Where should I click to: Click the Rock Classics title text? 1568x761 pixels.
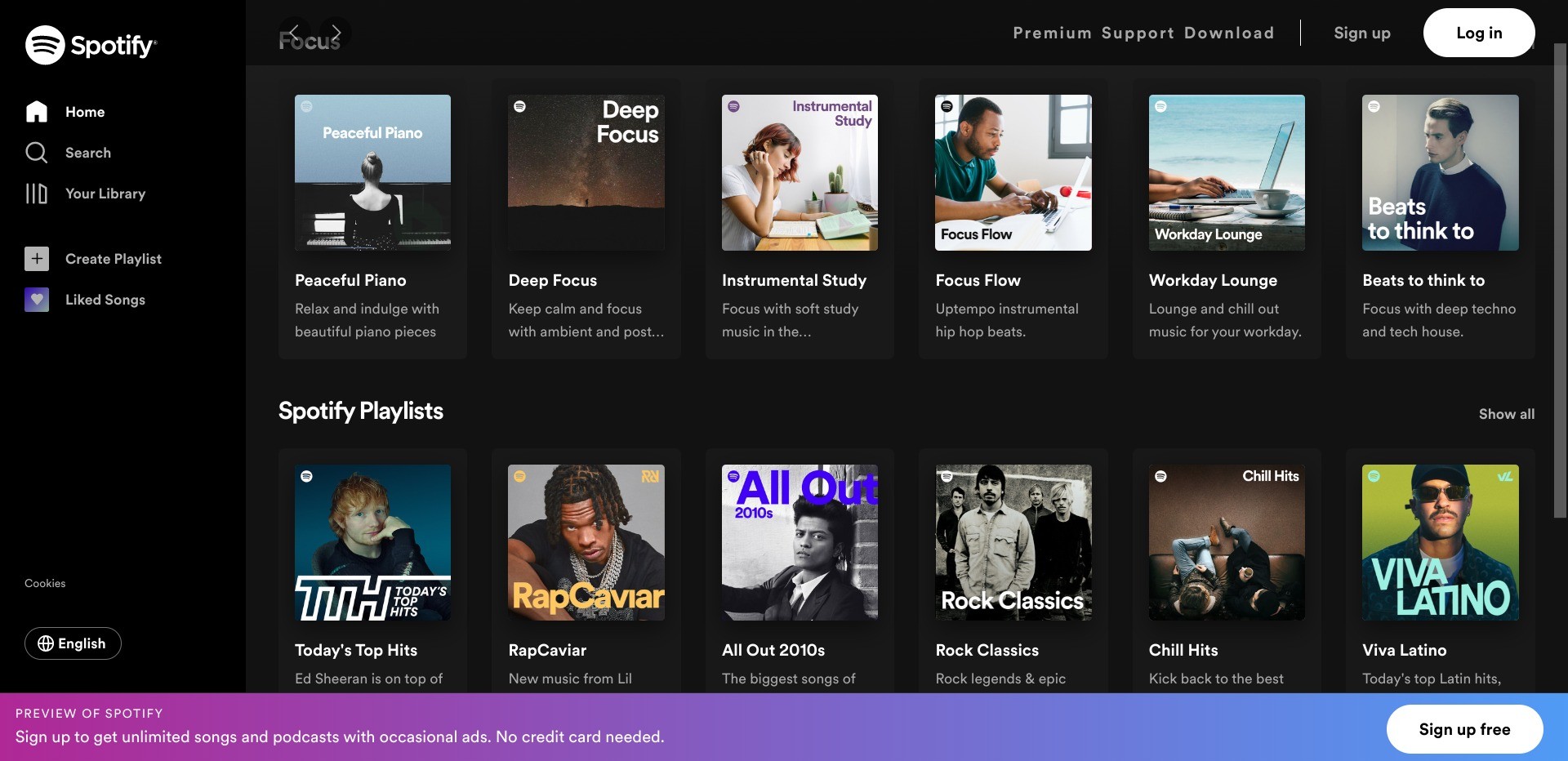tap(987, 650)
